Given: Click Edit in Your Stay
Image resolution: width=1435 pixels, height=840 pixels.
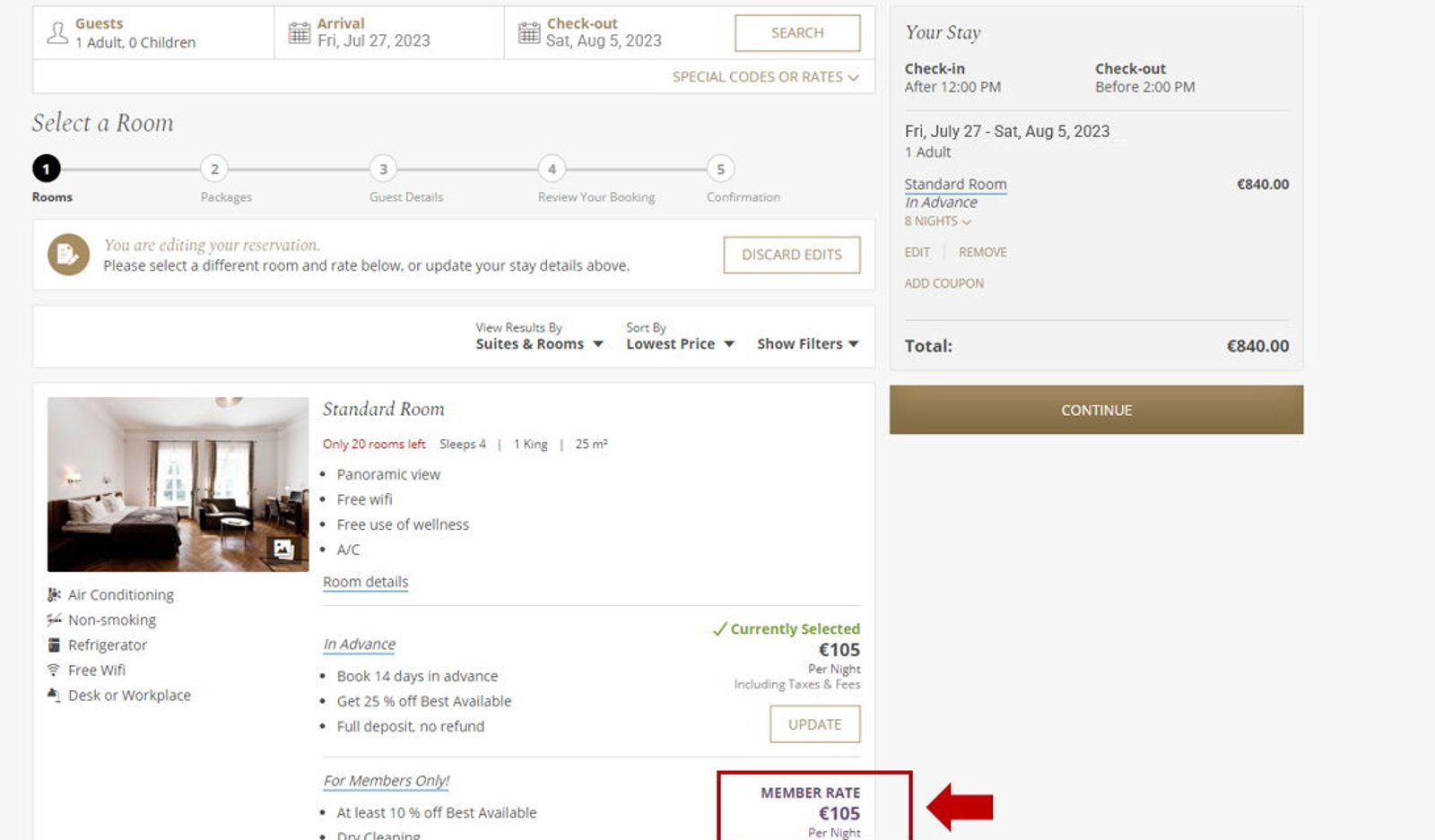Looking at the screenshot, I should [917, 253].
